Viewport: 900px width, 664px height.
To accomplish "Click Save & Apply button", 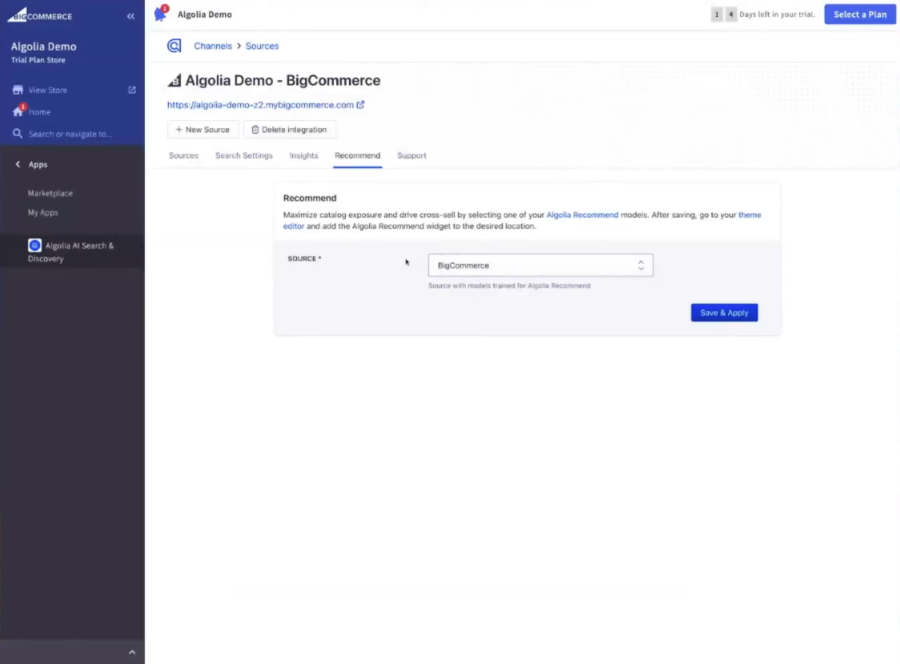I will (x=724, y=313).
